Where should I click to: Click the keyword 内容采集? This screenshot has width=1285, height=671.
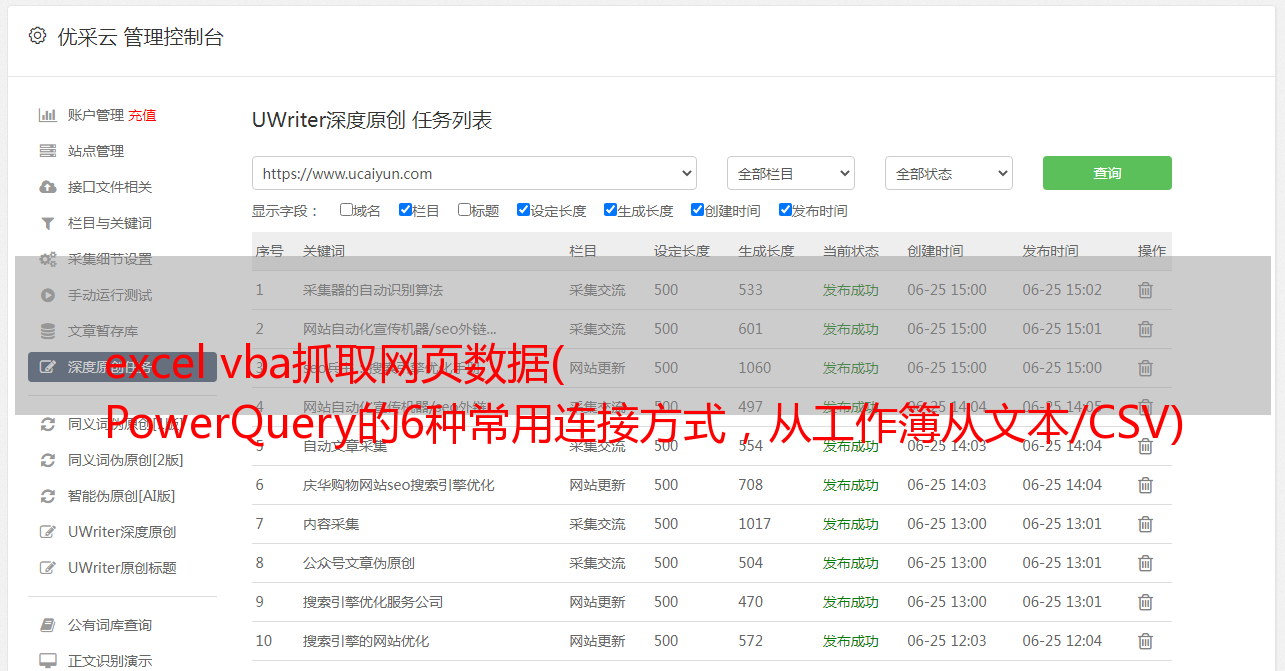click(x=331, y=524)
